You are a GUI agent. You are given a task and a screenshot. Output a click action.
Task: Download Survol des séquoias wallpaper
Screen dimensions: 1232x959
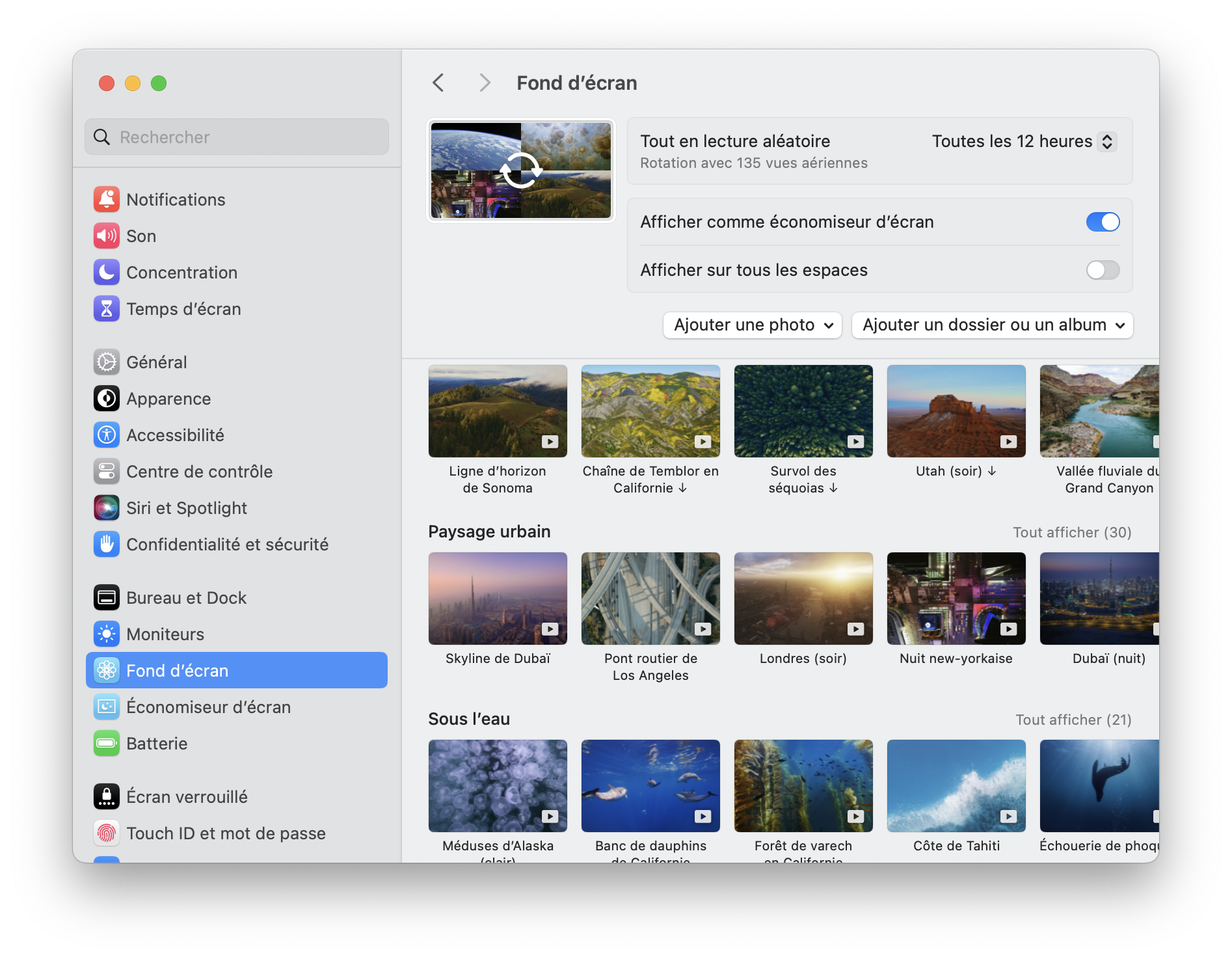pyautogui.click(x=833, y=488)
